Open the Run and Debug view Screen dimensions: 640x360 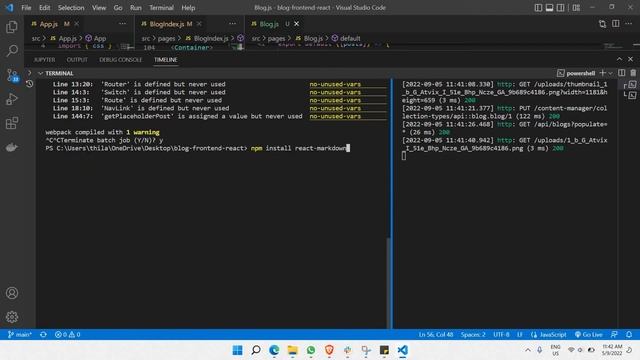[x=12, y=99]
